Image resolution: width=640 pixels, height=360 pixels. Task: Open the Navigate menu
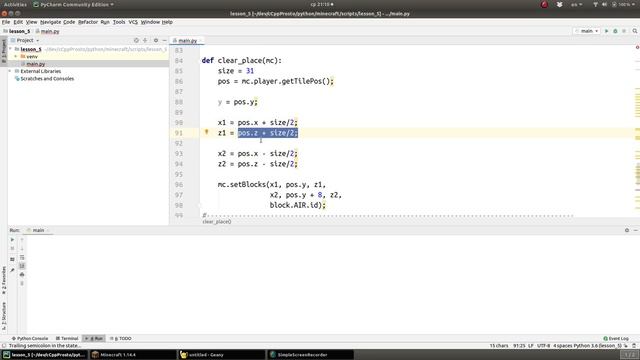coord(51,22)
